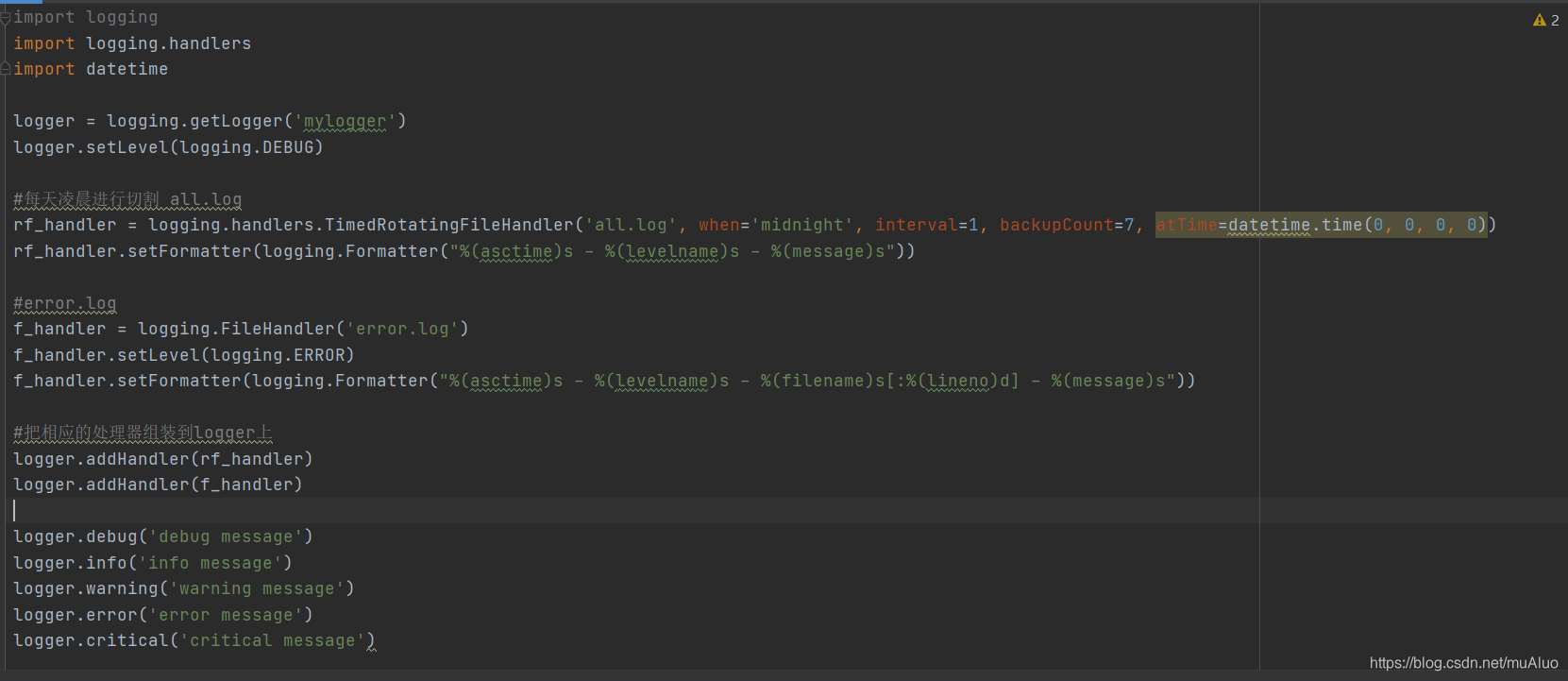Click the all.log comment line

coord(127,199)
